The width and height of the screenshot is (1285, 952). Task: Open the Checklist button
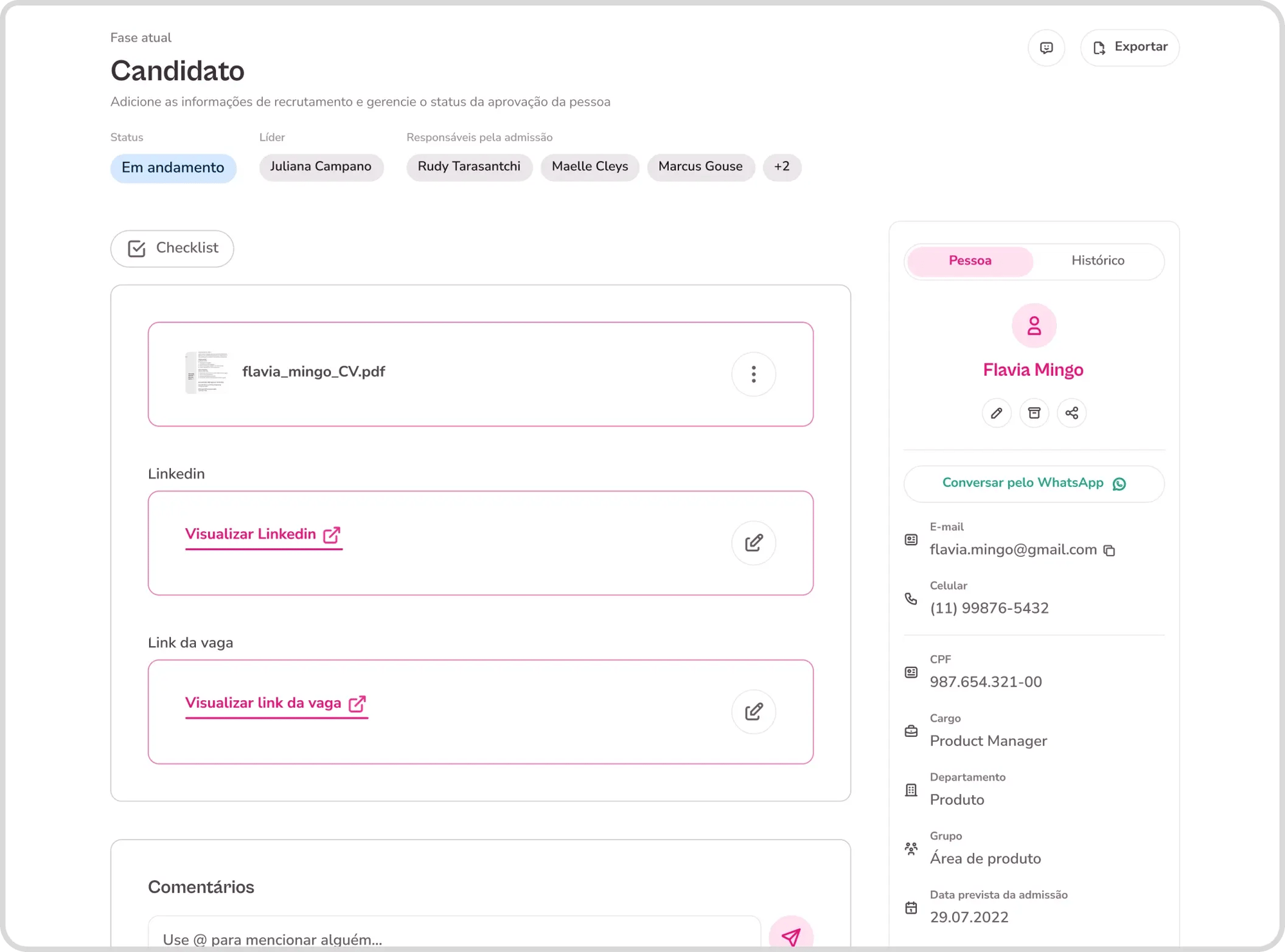tap(172, 249)
